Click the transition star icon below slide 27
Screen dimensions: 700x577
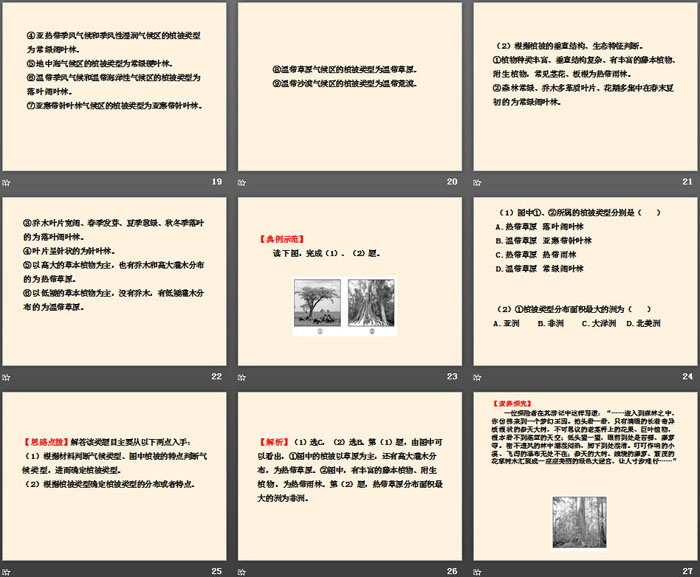(480, 571)
